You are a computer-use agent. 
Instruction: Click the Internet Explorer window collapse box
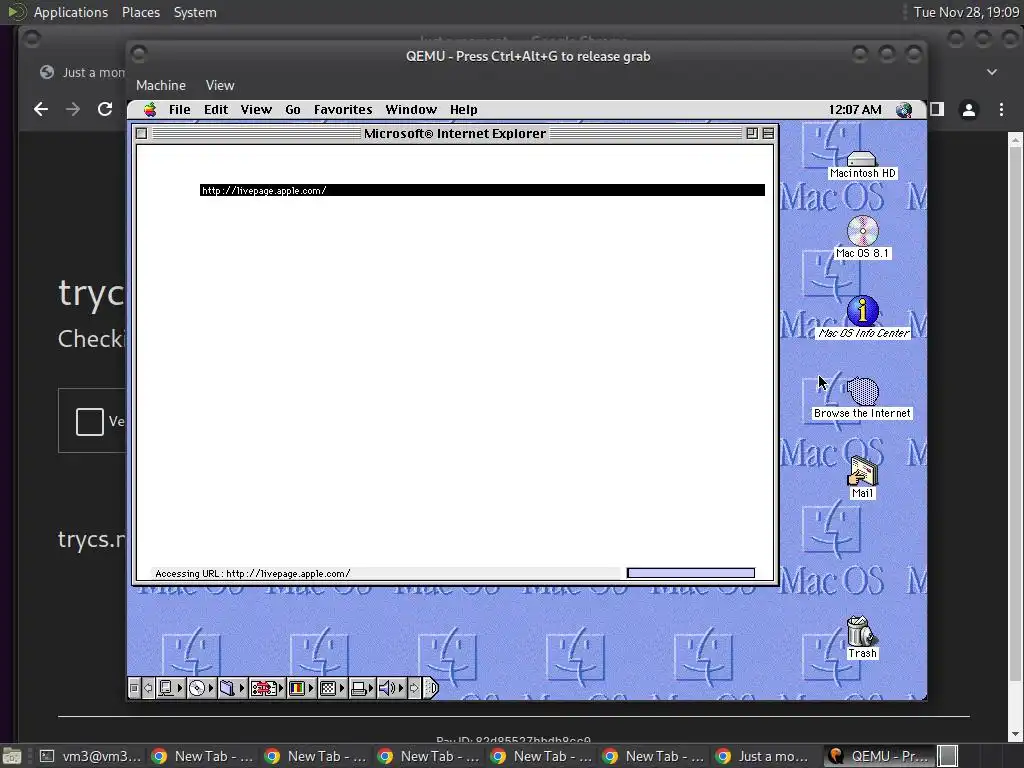pos(768,134)
